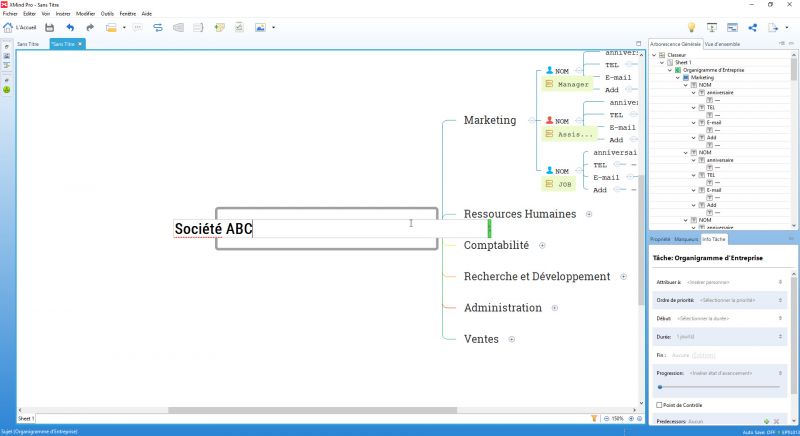Add a label or marker note icon
Viewport: 800px width, 436px height.
point(219,28)
